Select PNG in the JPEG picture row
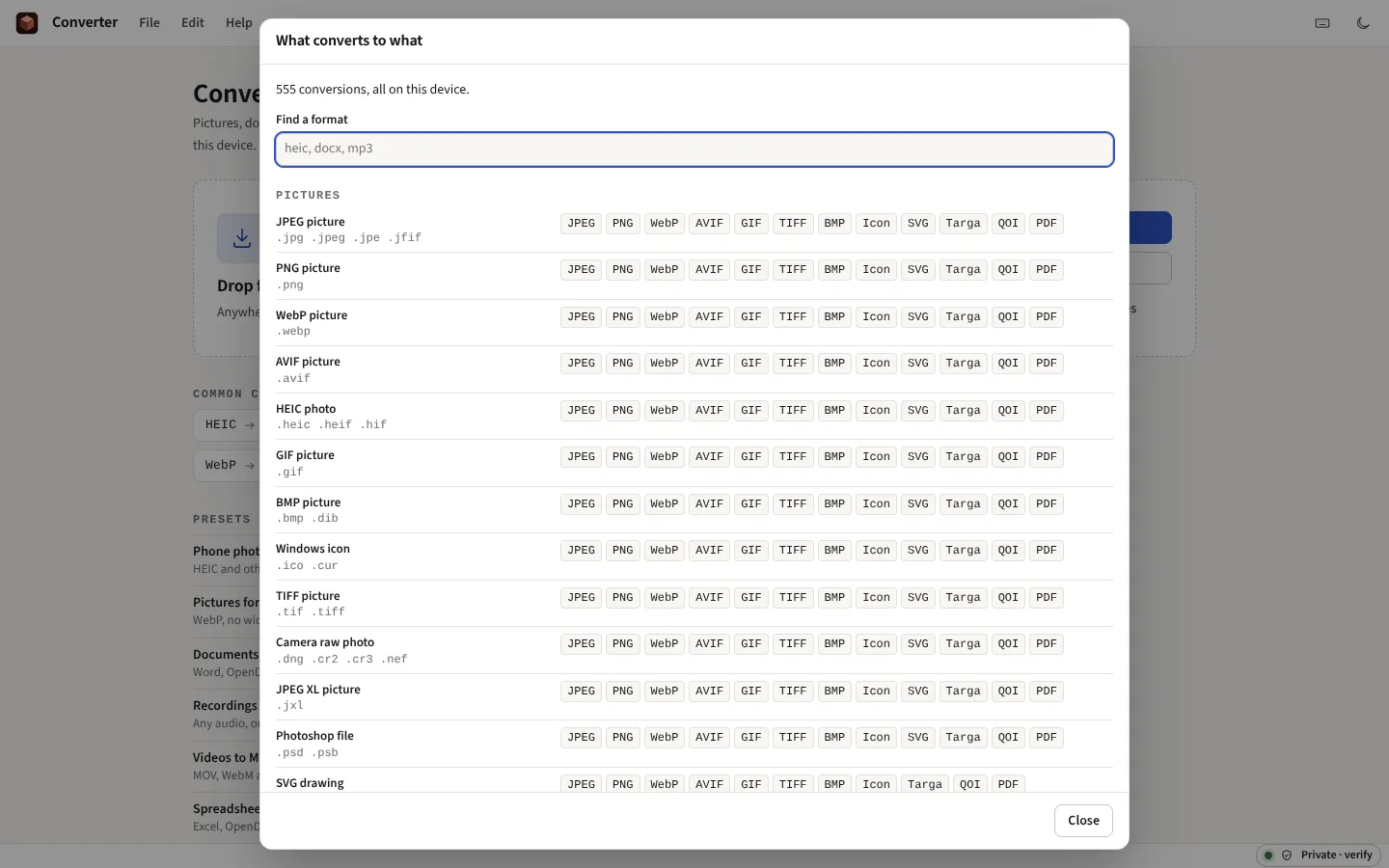Image resolution: width=1389 pixels, height=868 pixels. point(623,223)
